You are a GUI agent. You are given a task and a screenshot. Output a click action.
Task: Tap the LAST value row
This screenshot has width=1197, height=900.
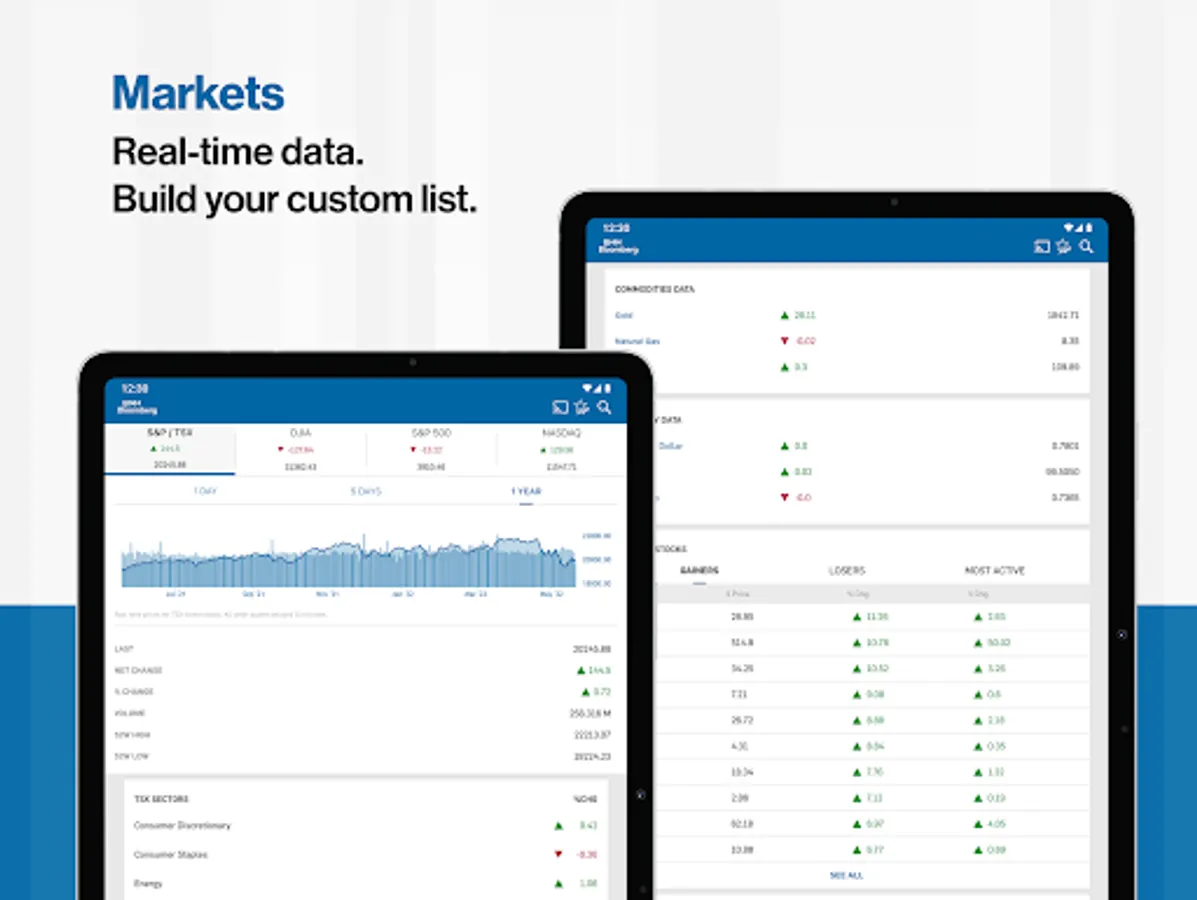363,649
